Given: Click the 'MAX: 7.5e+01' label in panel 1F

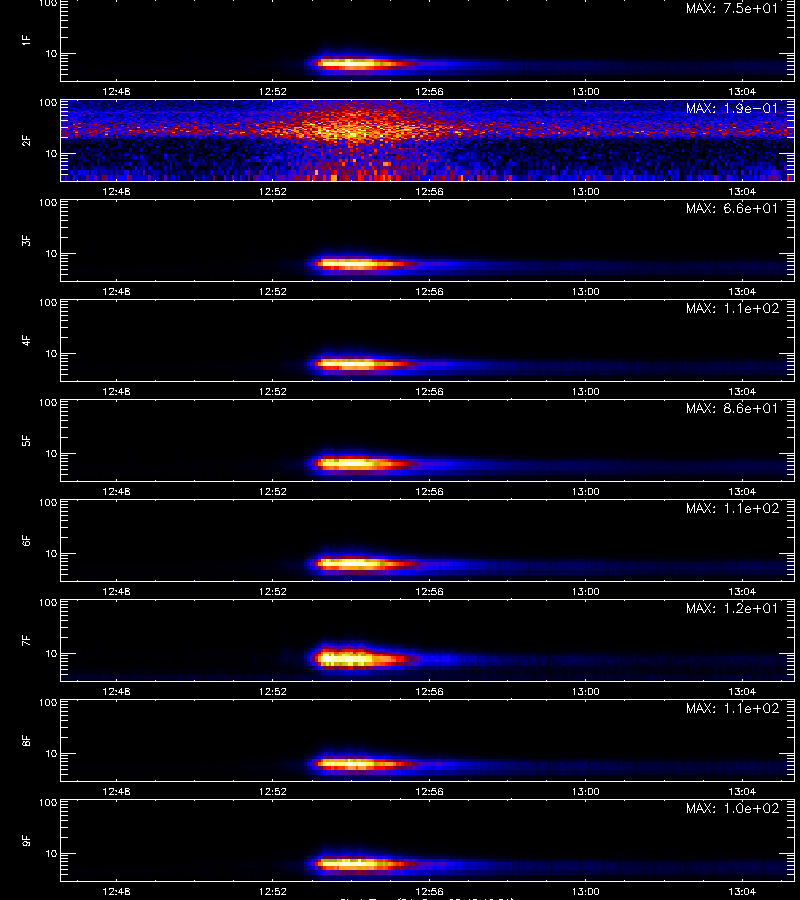Looking at the screenshot, I should pos(732,9).
